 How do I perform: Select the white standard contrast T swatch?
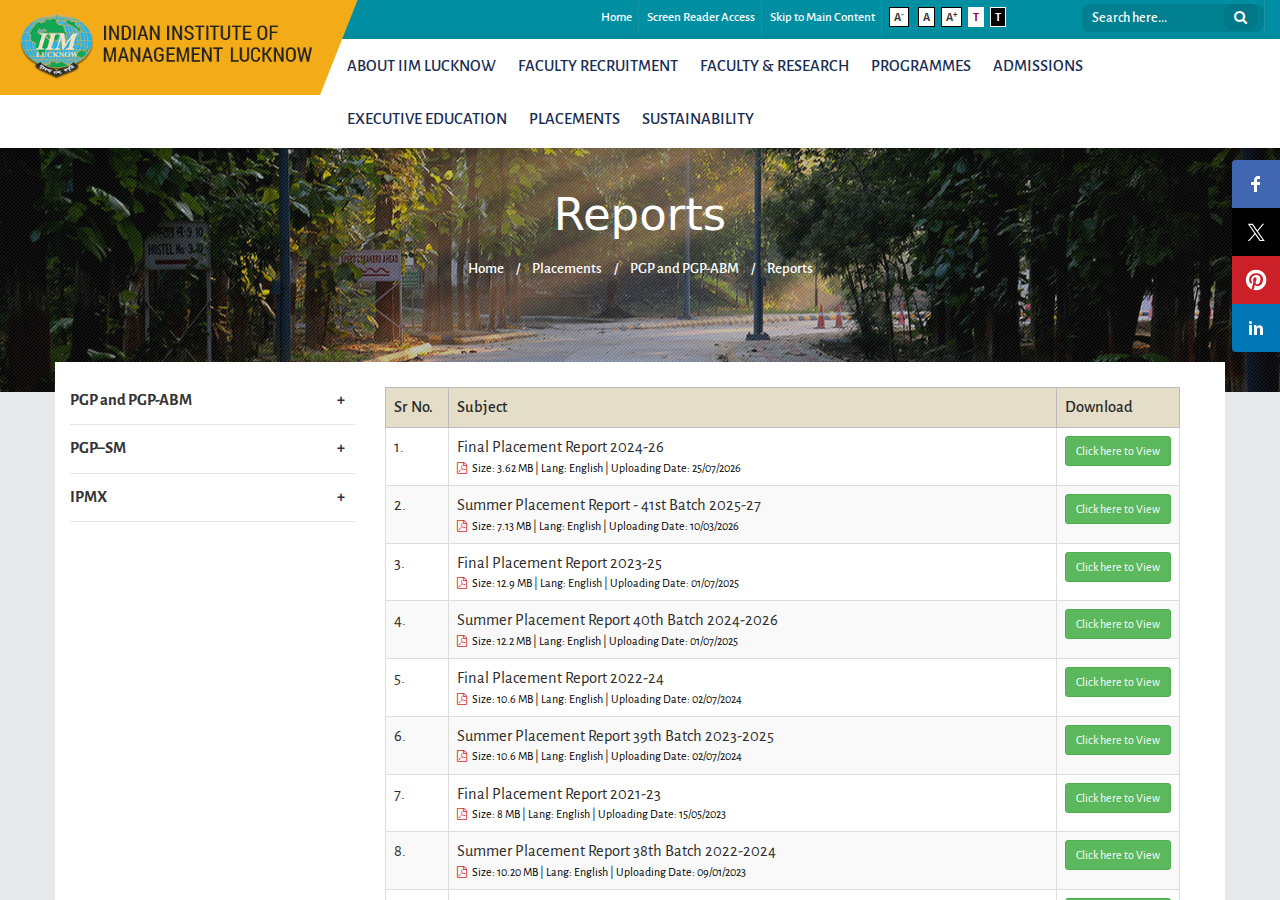[976, 17]
